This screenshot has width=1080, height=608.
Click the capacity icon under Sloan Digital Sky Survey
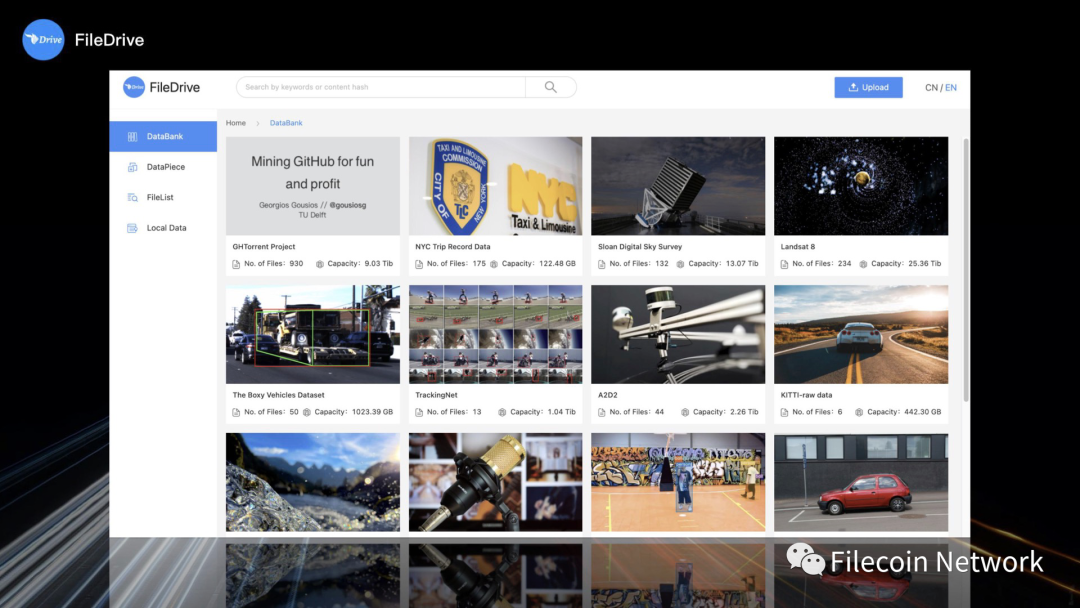tap(681, 264)
